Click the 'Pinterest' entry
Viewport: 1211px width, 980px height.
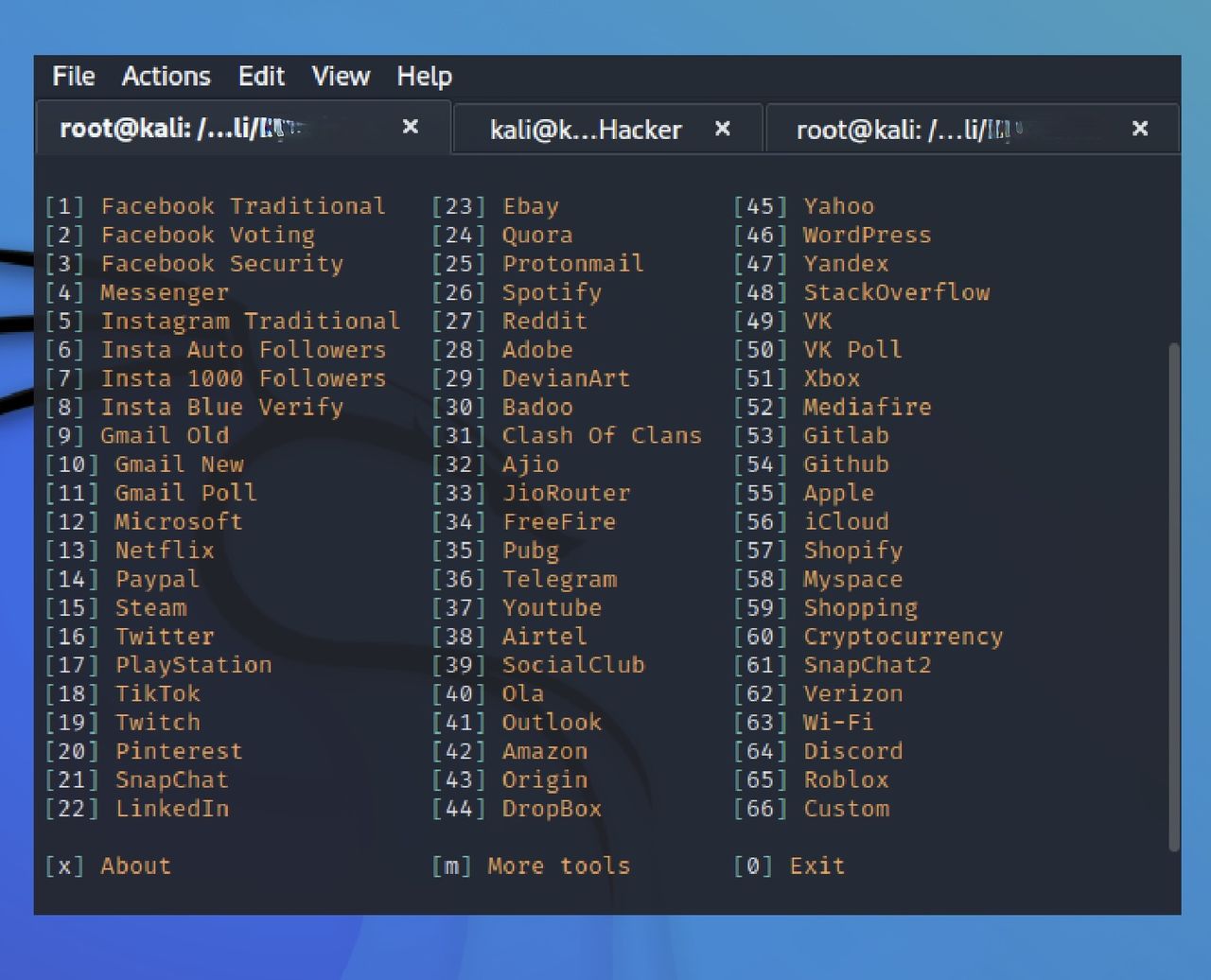point(179,751)
